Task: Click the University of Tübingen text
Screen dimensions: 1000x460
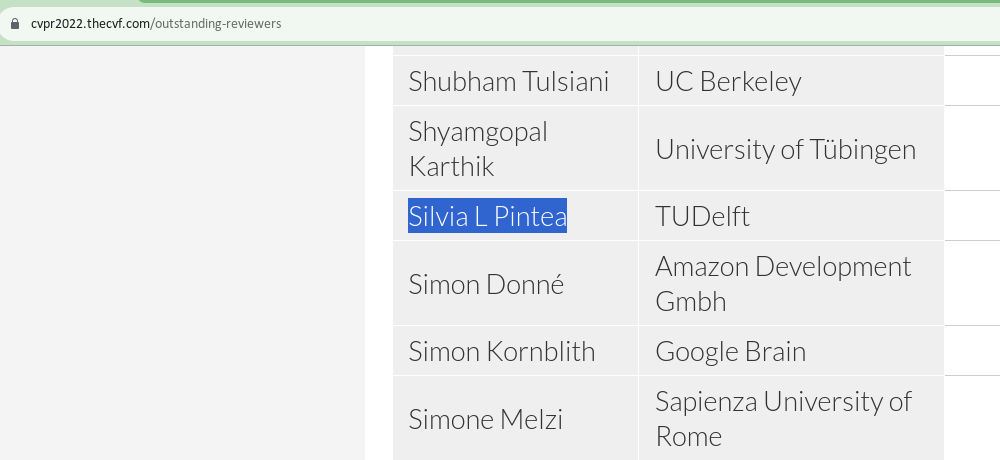Action: coord(785,149)
